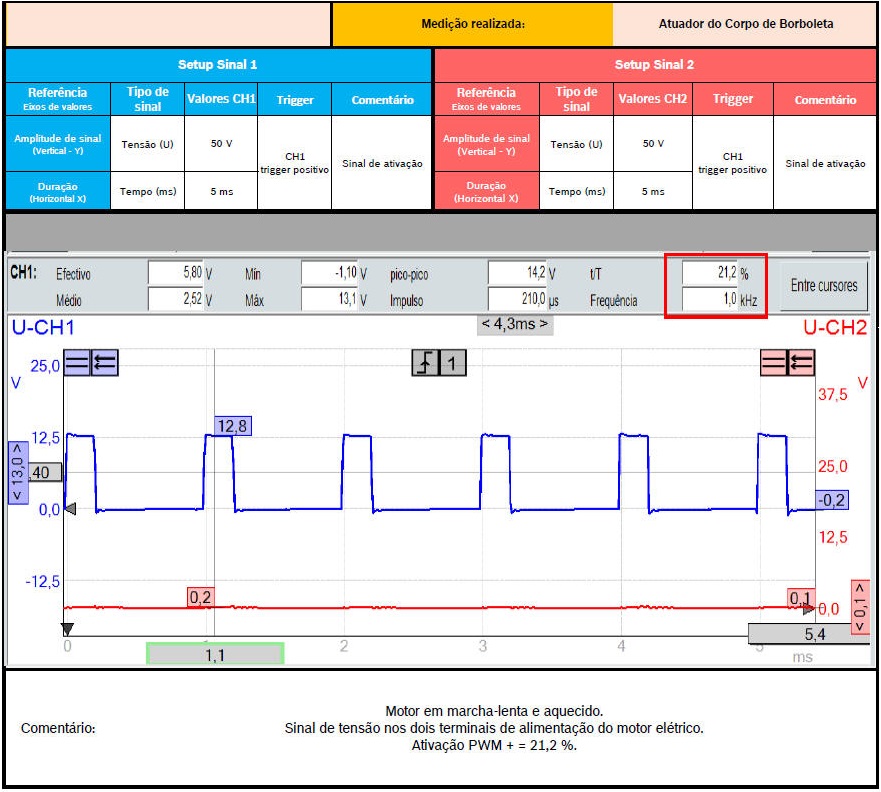Click the gray zero-level triangle on left axis

click(70, 509)
